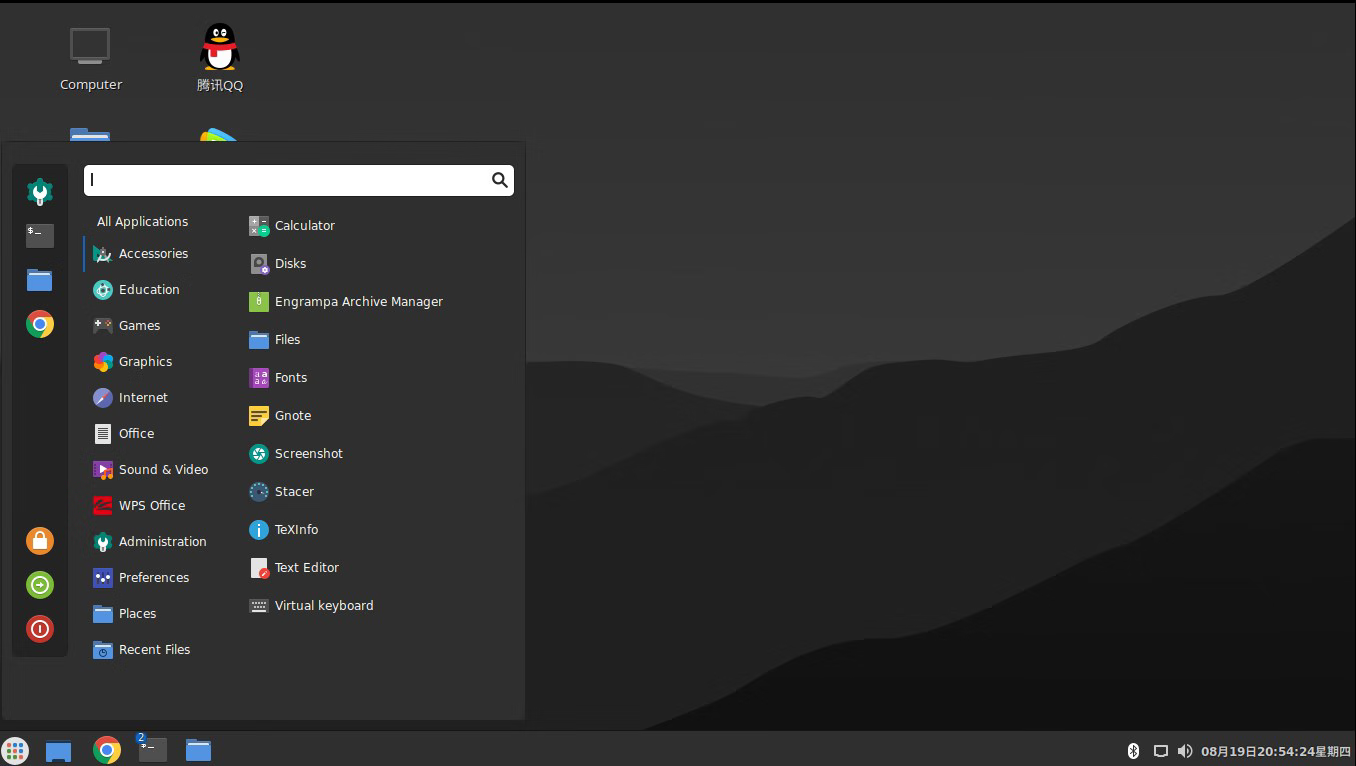Open Chrome from the menu favorites sidebar

click(x=40, y=324)
